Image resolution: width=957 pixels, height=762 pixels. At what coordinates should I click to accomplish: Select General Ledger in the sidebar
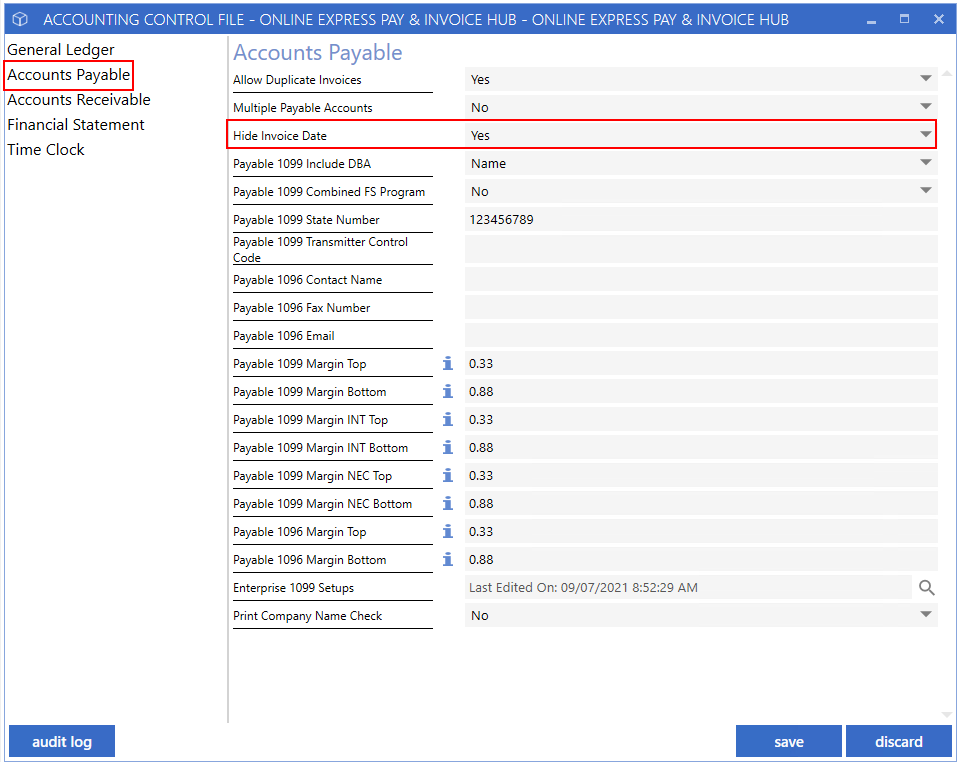[60, 49]
